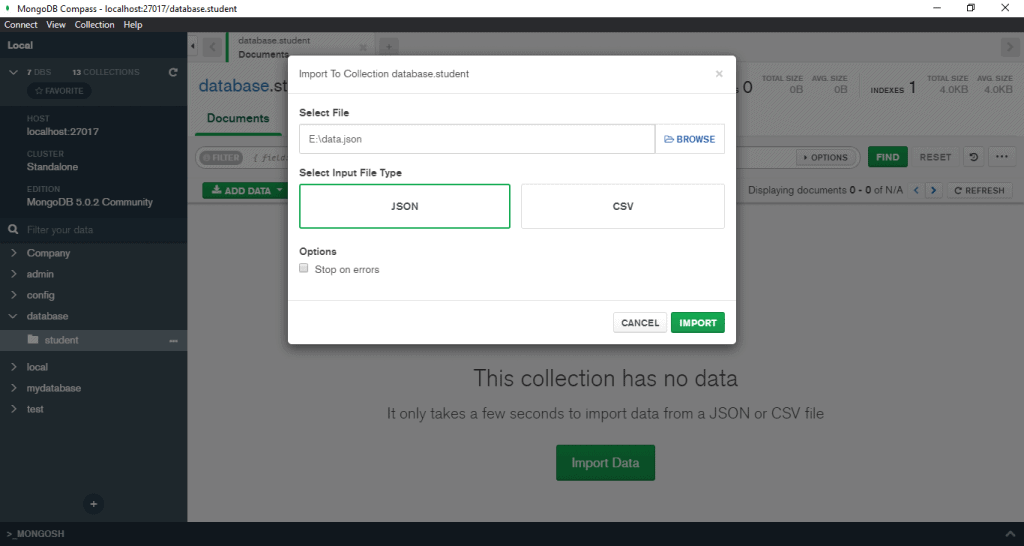
Task: Click the previous tab arrow button
Action: (x=212, y=47)
